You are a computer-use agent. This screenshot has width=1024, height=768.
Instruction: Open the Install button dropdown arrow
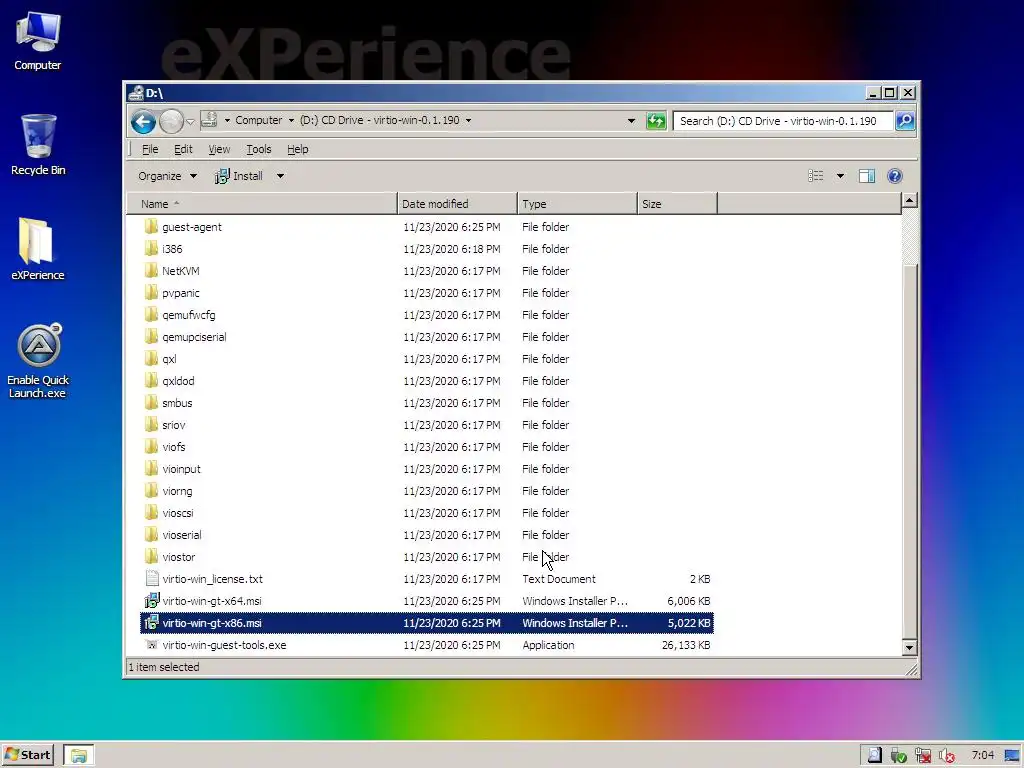280,176
